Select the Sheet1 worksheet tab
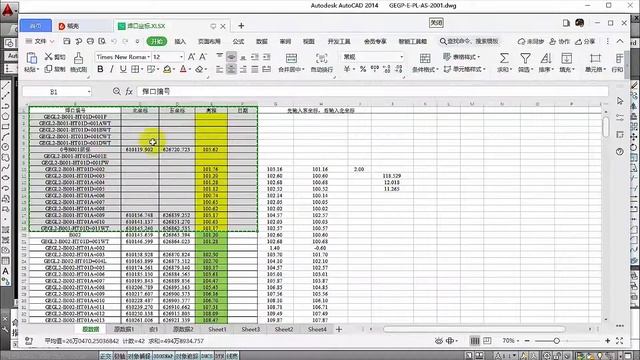Screen dimensions: 640x360 pos(217,329)
